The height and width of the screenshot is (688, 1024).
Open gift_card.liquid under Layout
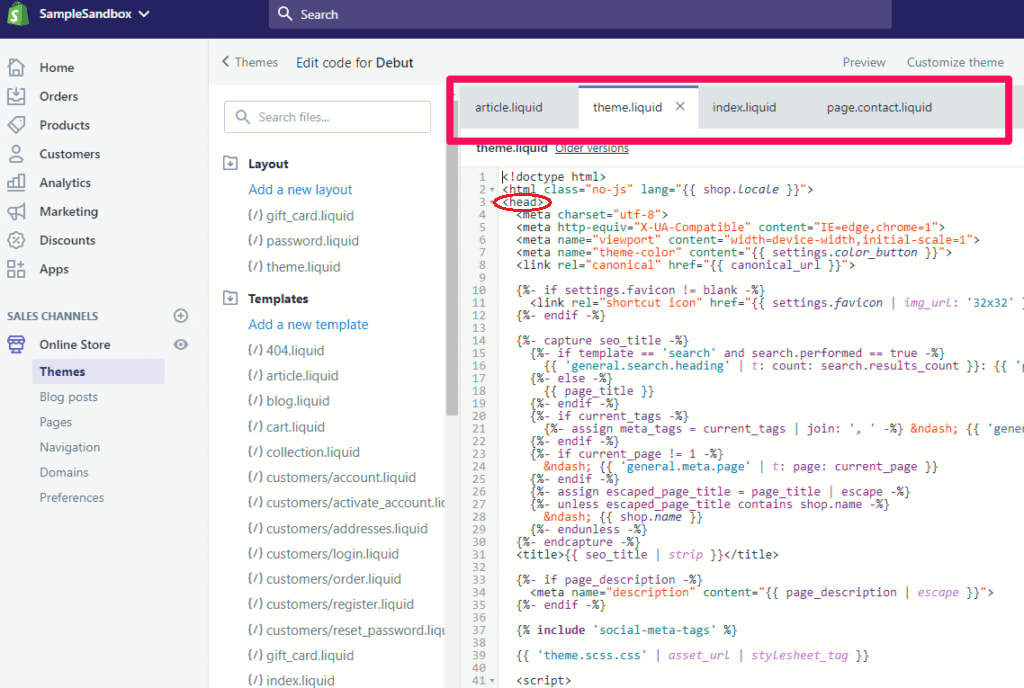(x=301, y=215)
